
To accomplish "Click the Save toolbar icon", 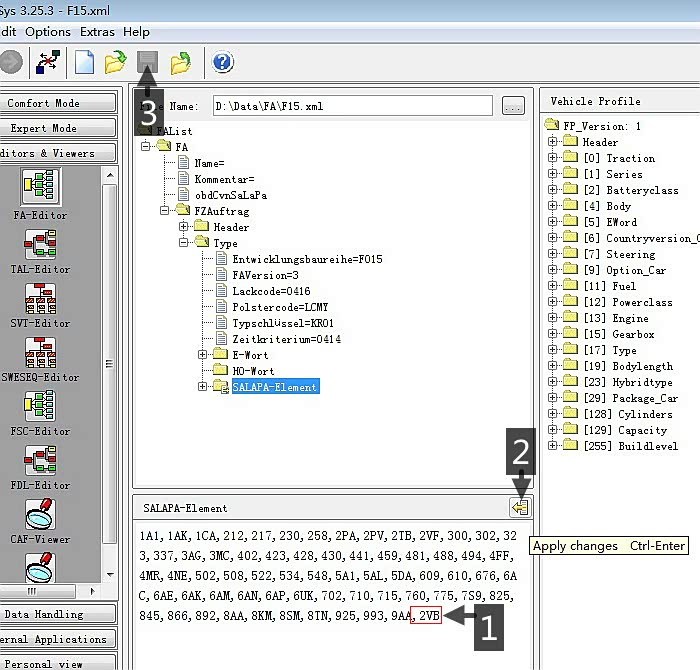I will coord(148,63).
